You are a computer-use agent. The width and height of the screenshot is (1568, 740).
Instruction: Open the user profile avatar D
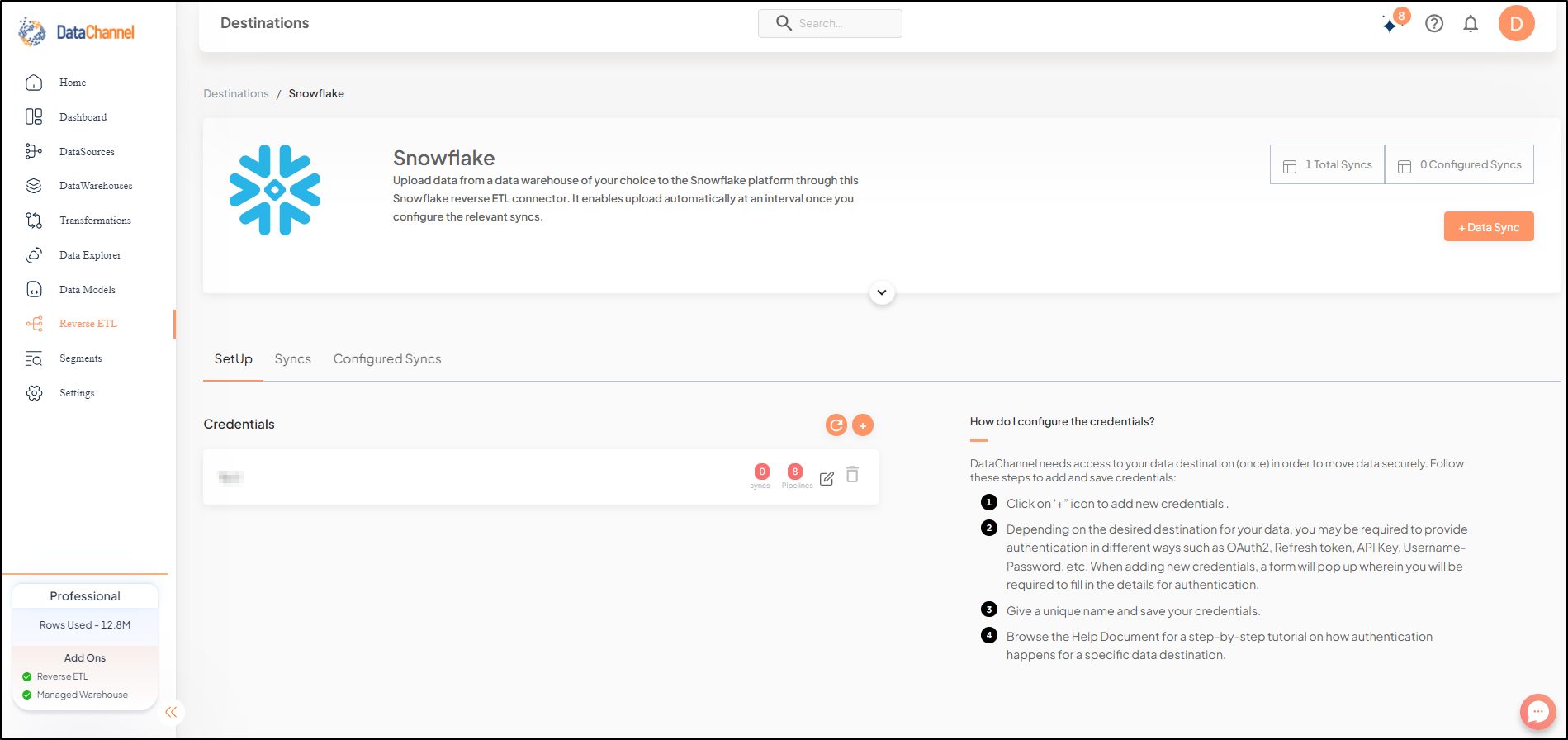point(1517,23)
